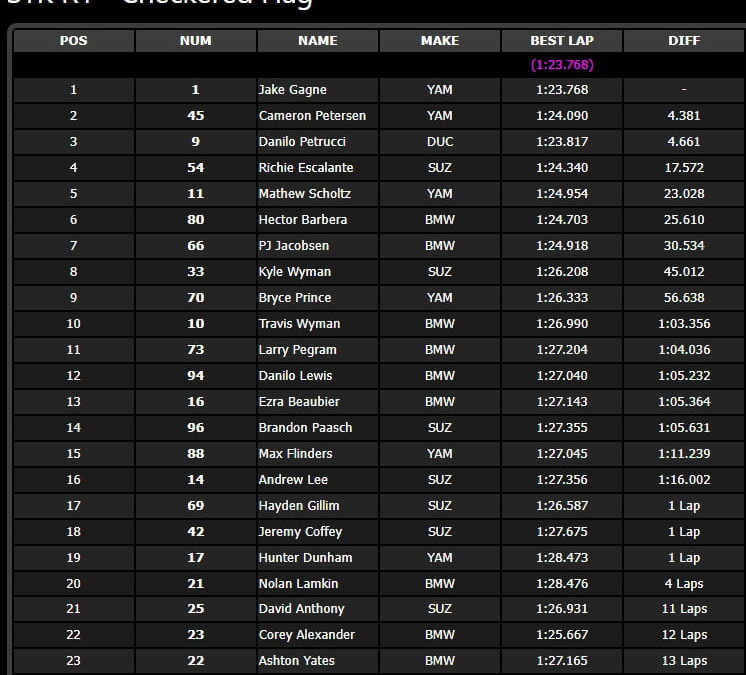746x675 pixels.
Task: Click the fastest lap time in magenta
Action: click(x=561, y=65)
